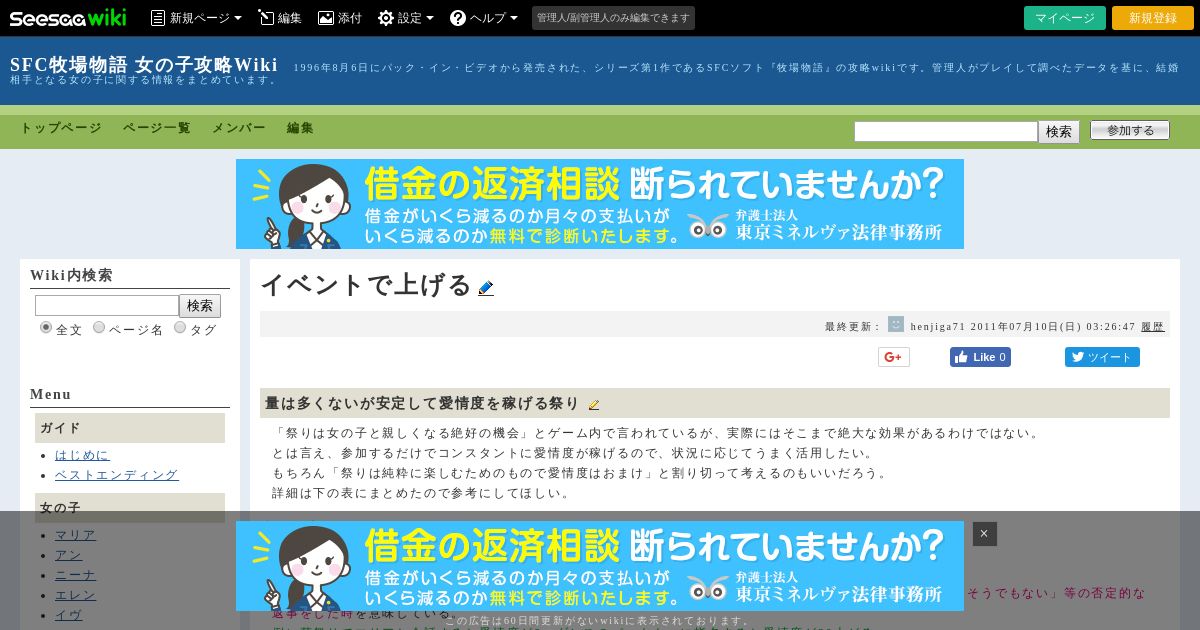This screenshot has height=630, width=1200.
Task: Go to トップページ in the nav bar
Action: coord(61,128)
